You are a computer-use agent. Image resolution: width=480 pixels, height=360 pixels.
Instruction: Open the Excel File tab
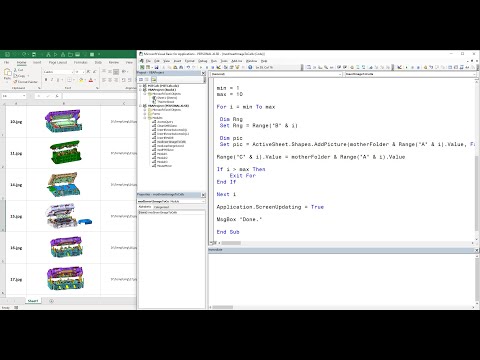[6, 62]
